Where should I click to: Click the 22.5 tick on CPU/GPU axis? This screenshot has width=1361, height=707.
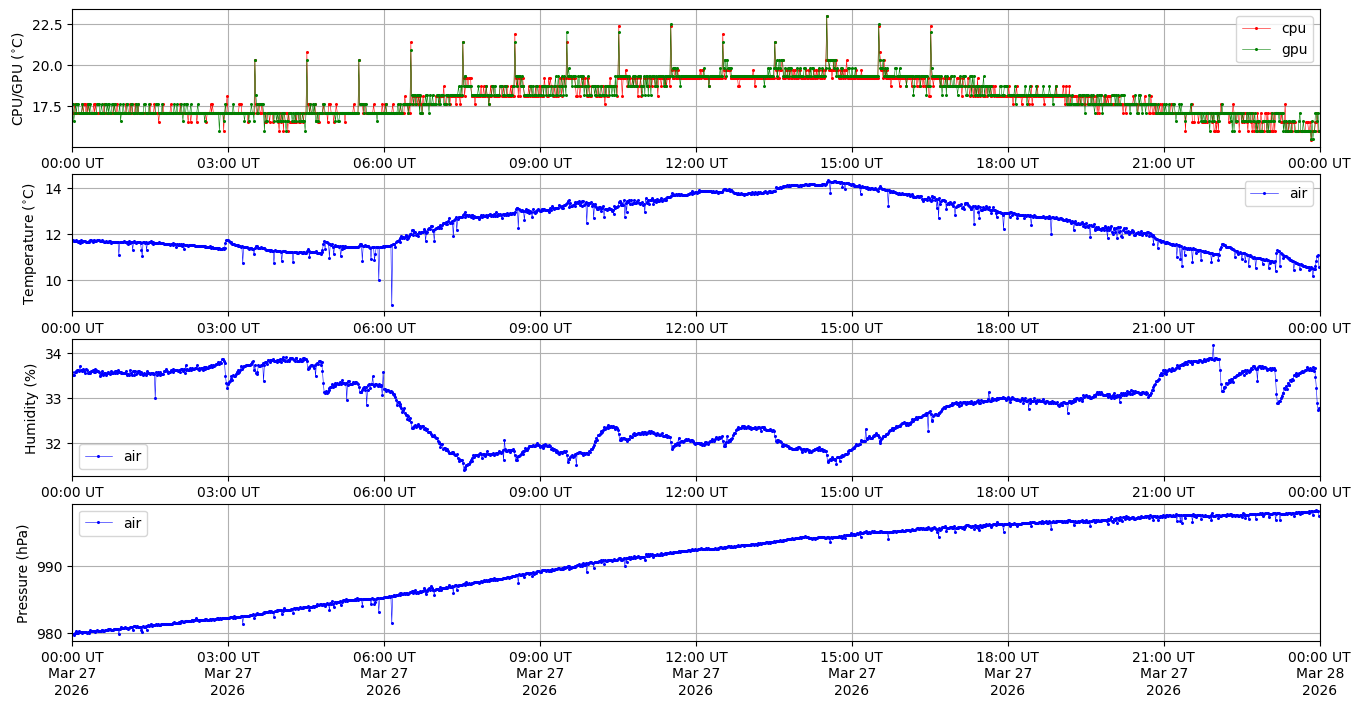point(46,24)
